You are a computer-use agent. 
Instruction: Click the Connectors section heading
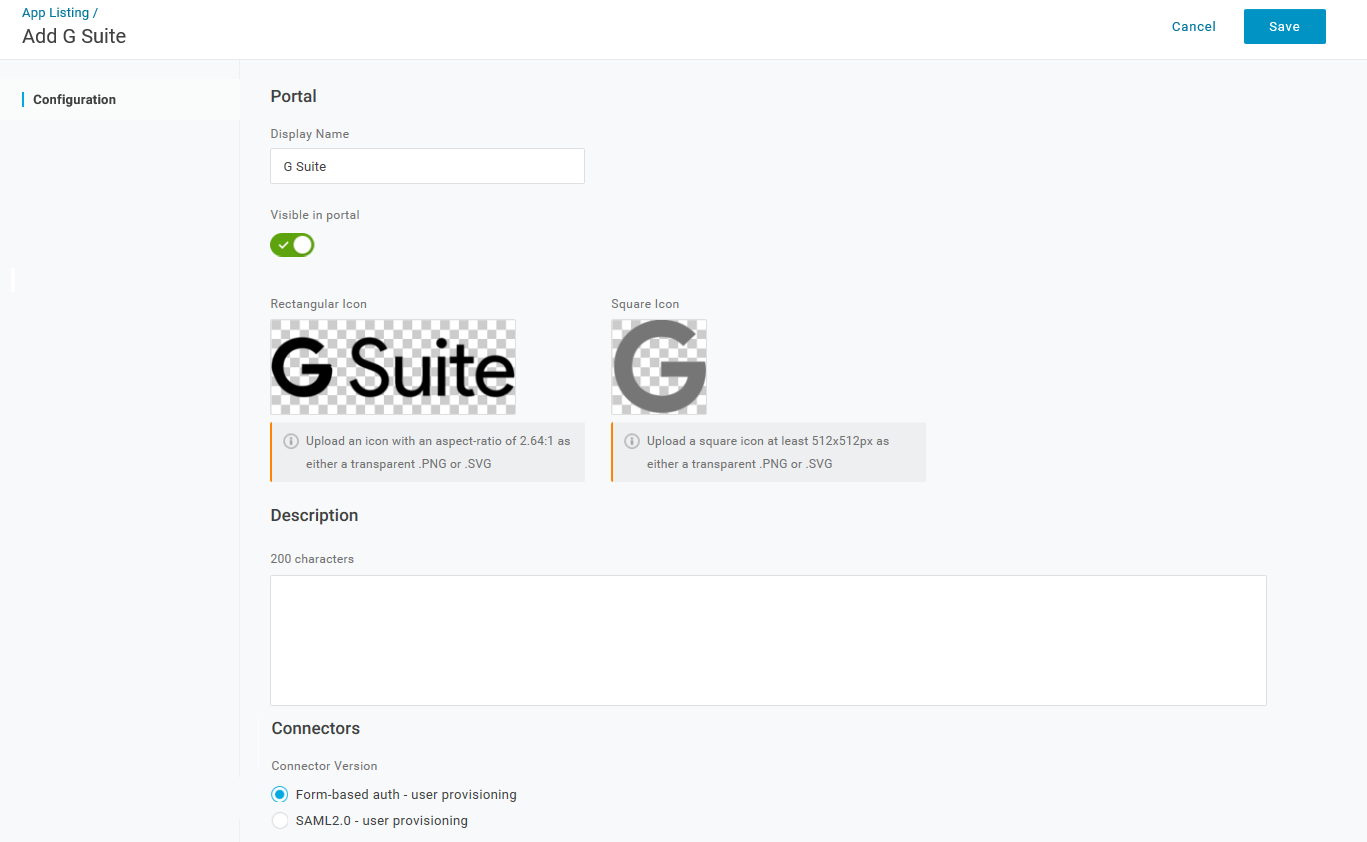315,729
